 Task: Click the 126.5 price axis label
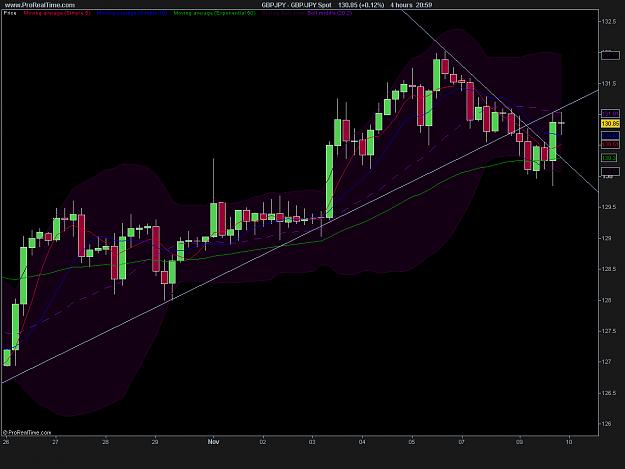click(608, 393)
